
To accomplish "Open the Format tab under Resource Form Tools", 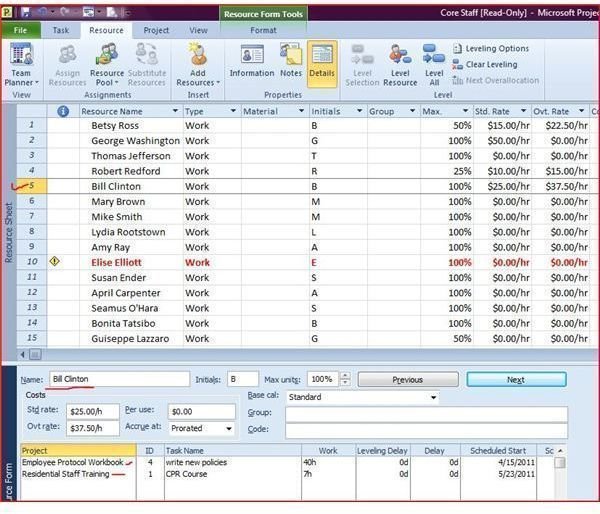I will (263, 30).
